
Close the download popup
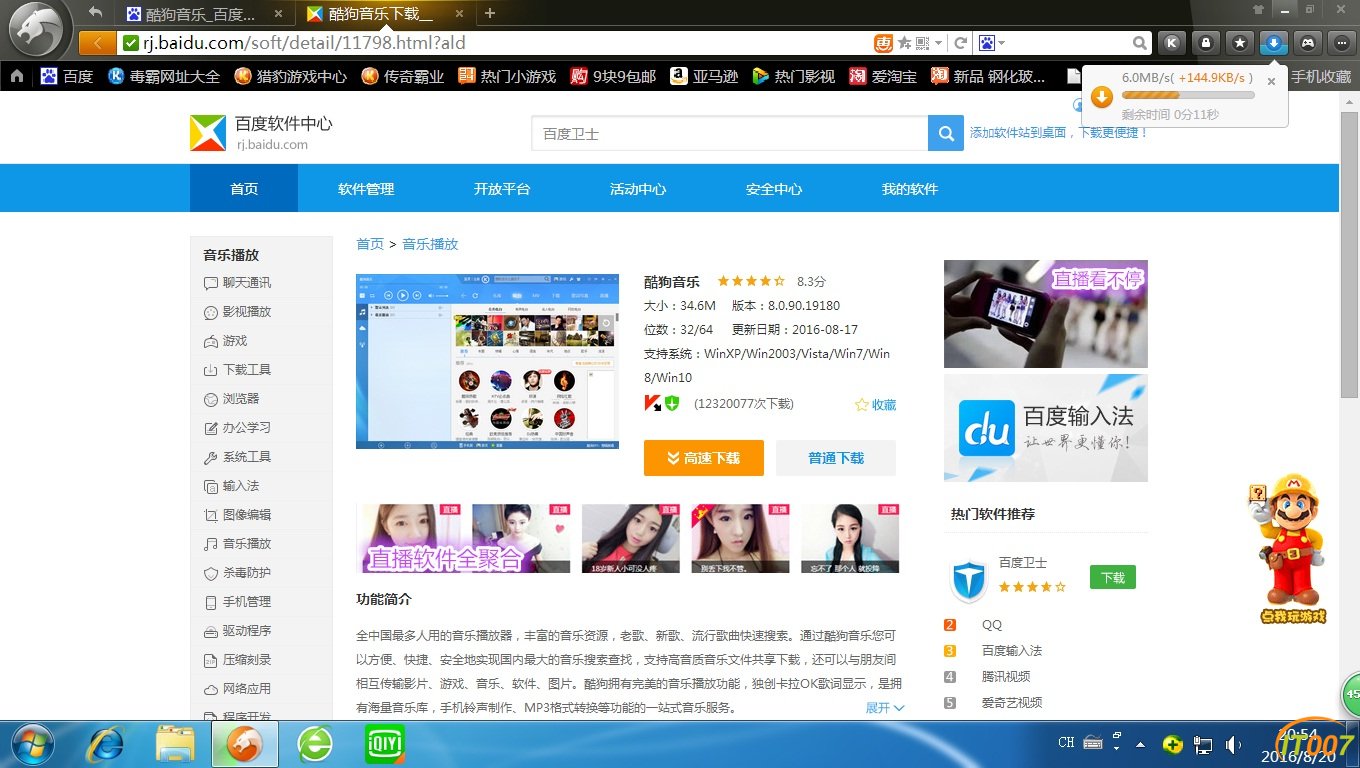[x=1271, y=82]
